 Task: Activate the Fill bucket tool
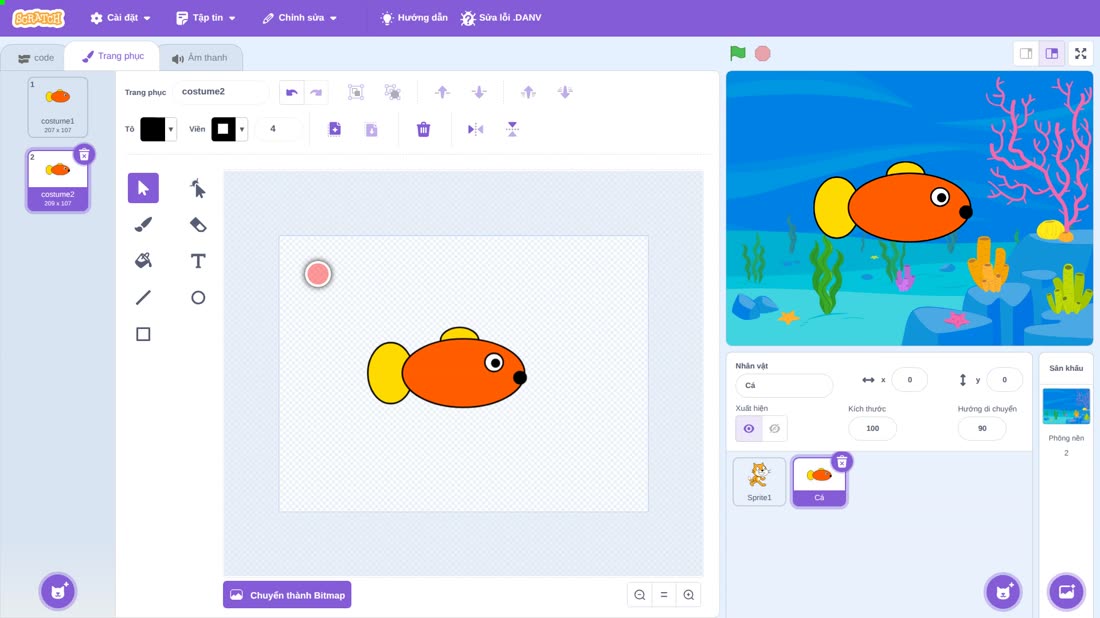pos(143,261)
